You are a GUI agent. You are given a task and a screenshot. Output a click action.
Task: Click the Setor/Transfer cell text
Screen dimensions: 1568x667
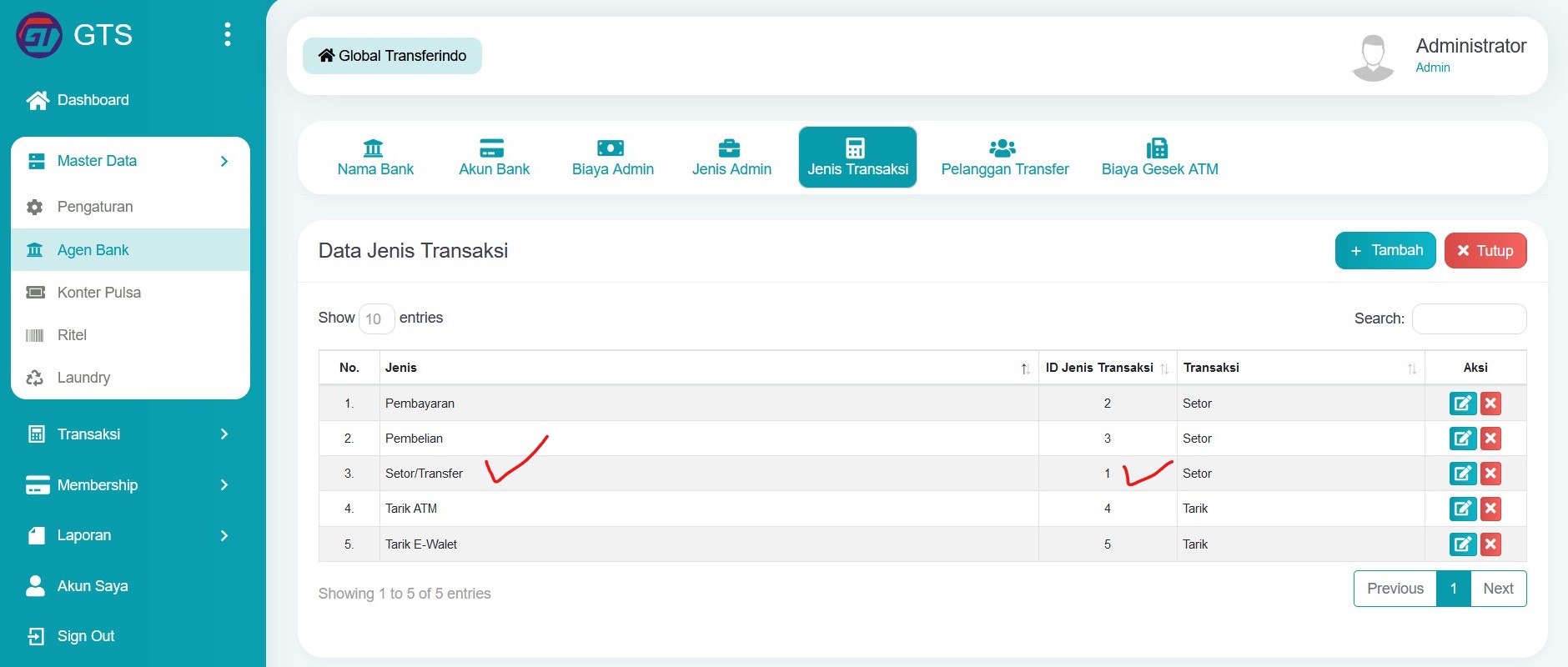coord(424,474)
